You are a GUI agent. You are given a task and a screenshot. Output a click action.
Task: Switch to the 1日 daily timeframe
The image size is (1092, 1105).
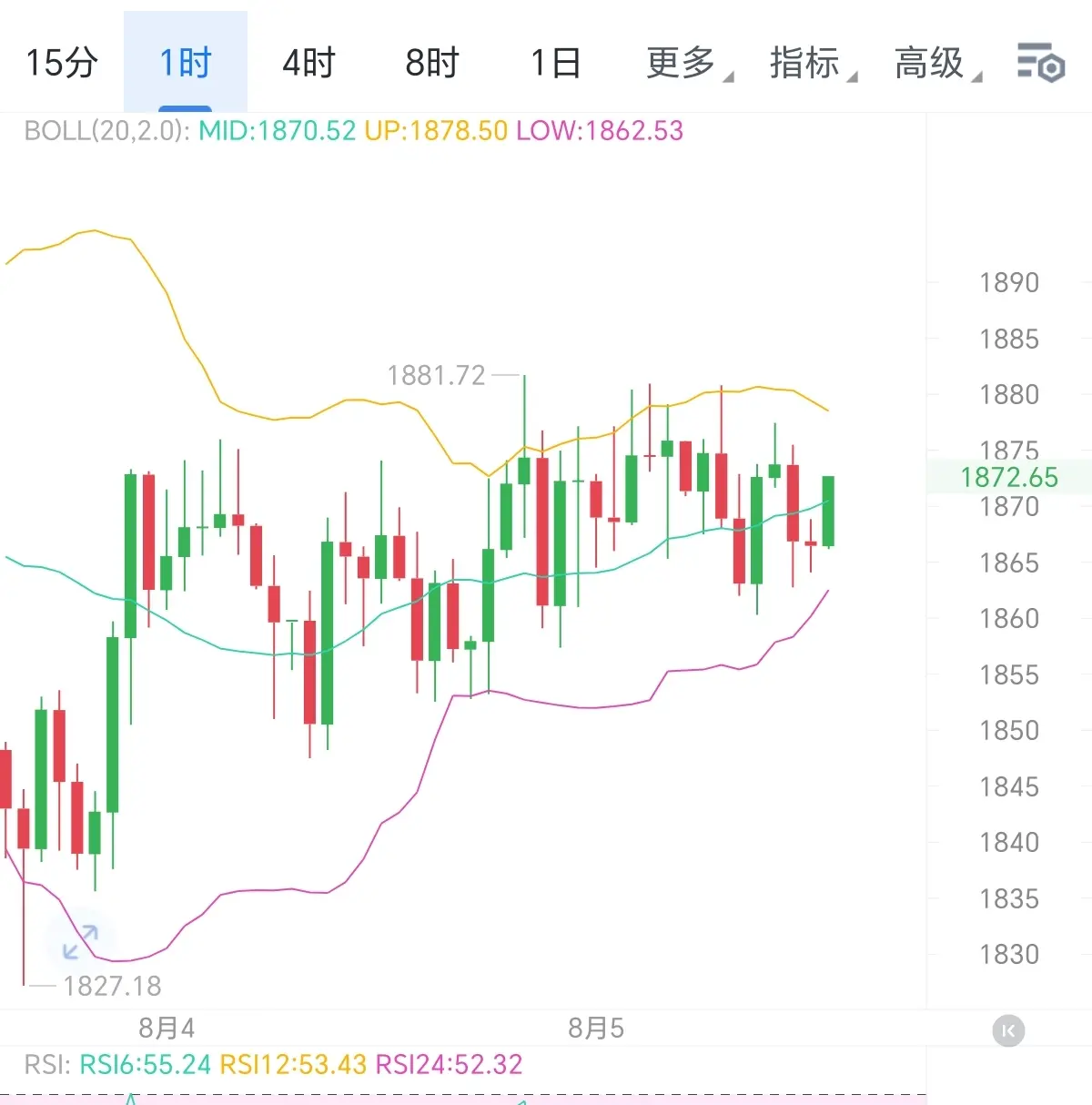(x=555, y=62)
